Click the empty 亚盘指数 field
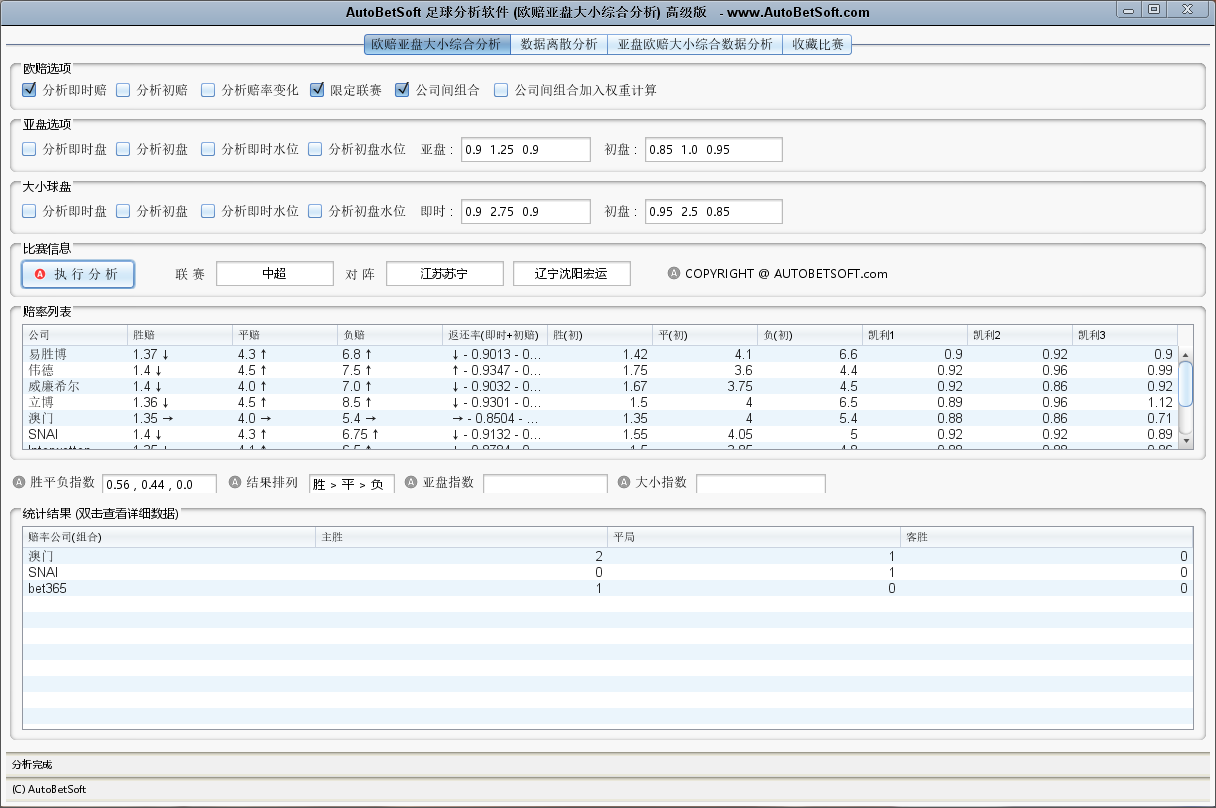 pyautogui.click(x=545, y=484)
